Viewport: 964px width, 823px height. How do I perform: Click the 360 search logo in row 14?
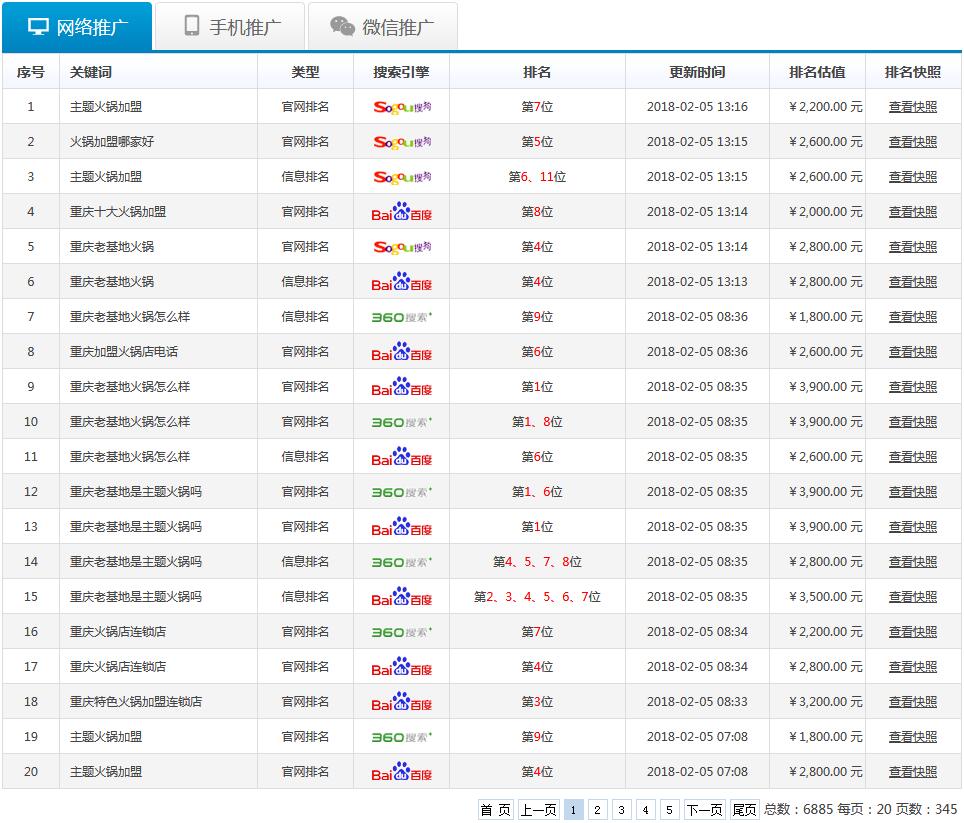tap(401, 562)
